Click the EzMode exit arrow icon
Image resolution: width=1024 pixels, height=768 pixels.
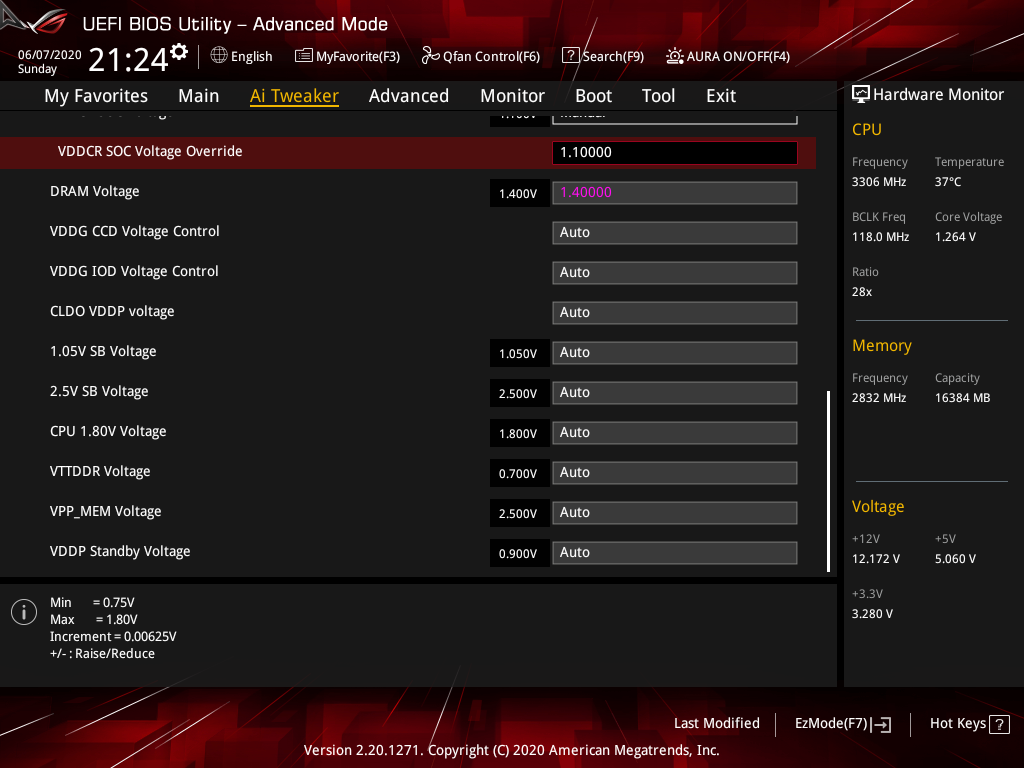click(882, 724)
